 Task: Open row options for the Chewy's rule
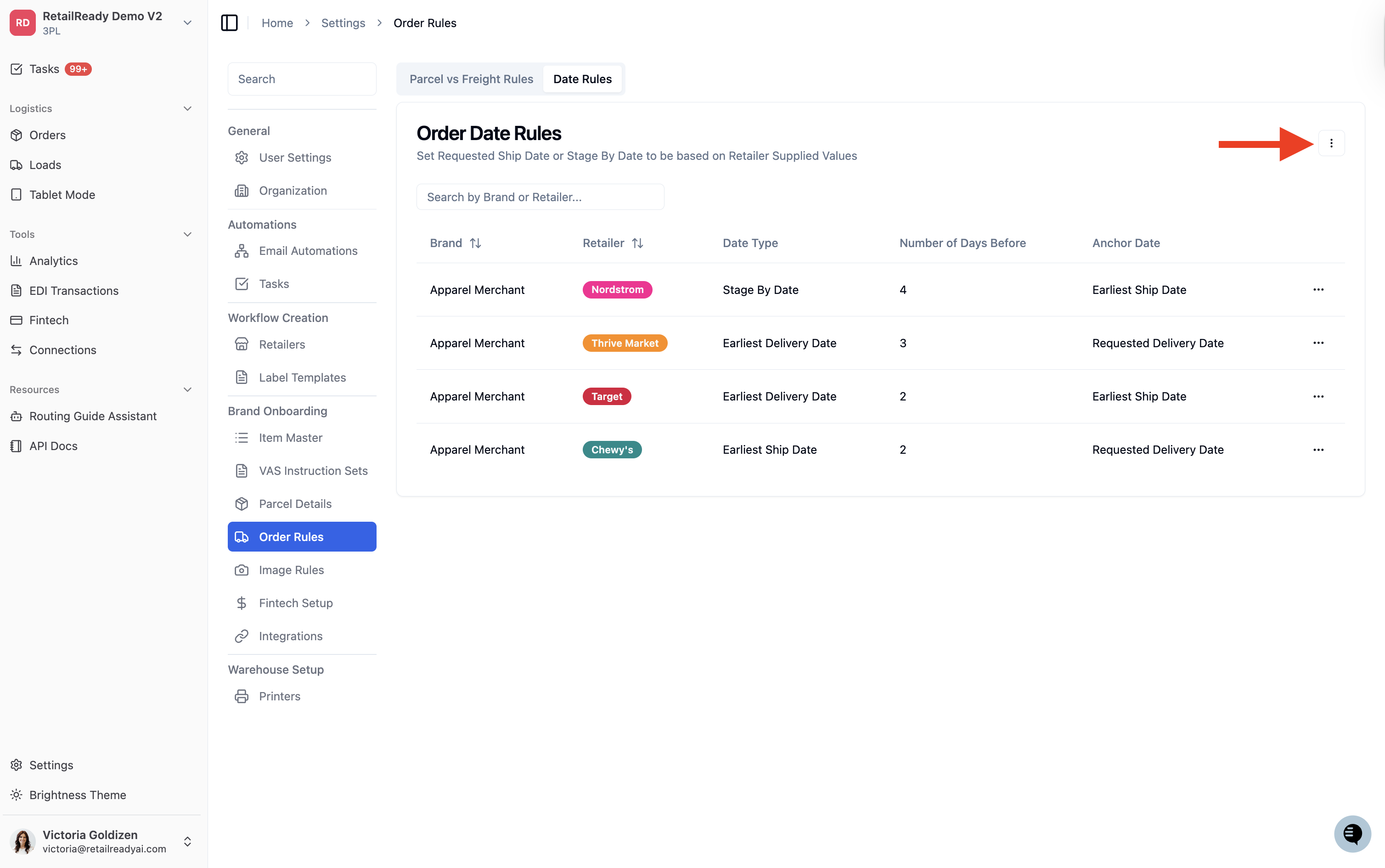point(1318,450)
